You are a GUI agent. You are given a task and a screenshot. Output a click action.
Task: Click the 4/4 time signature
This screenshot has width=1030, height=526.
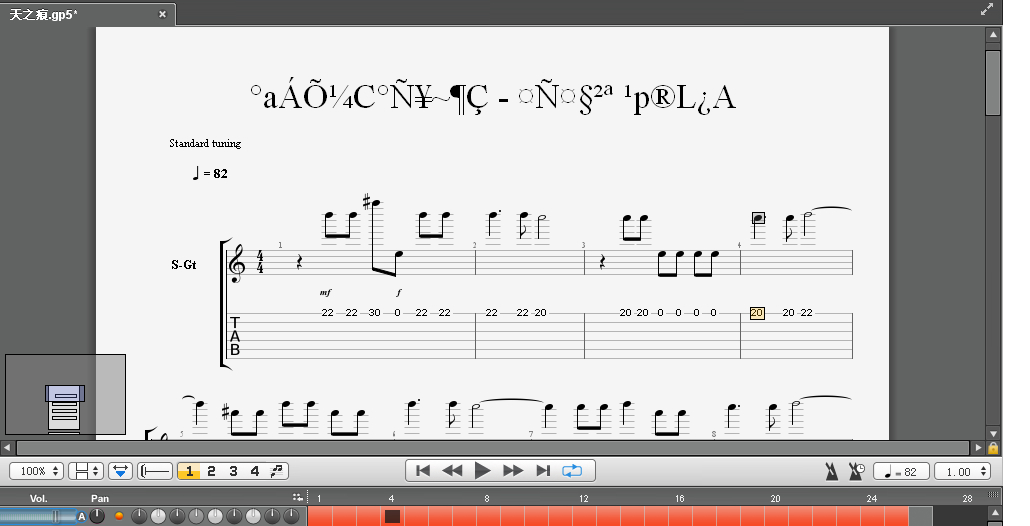[260, 262]
